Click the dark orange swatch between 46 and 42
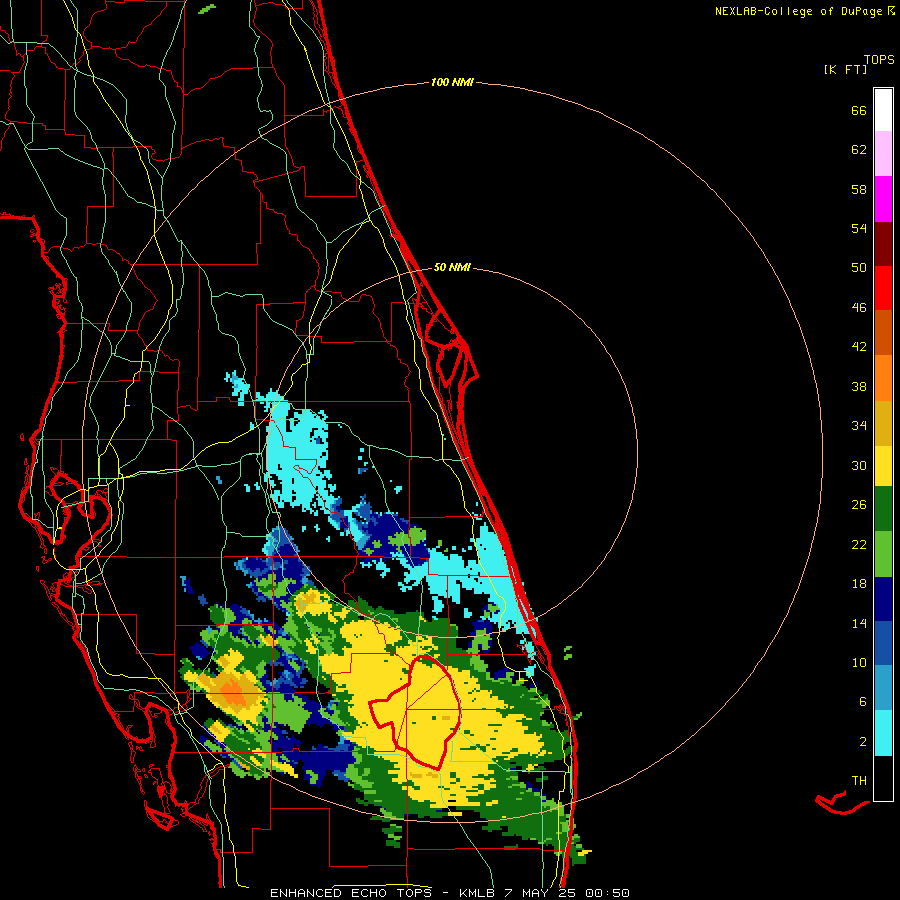 (x=883, y=332)
